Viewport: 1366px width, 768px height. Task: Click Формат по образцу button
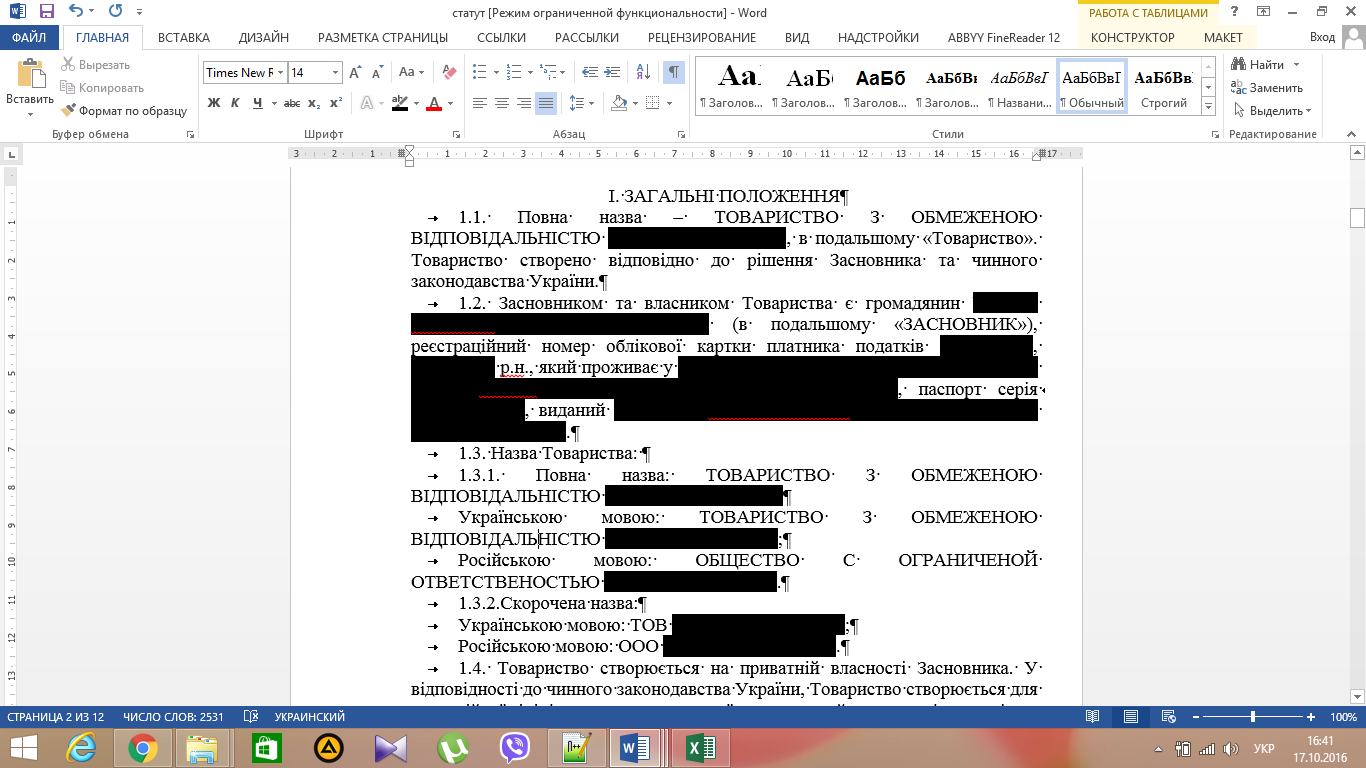point(124,111)
